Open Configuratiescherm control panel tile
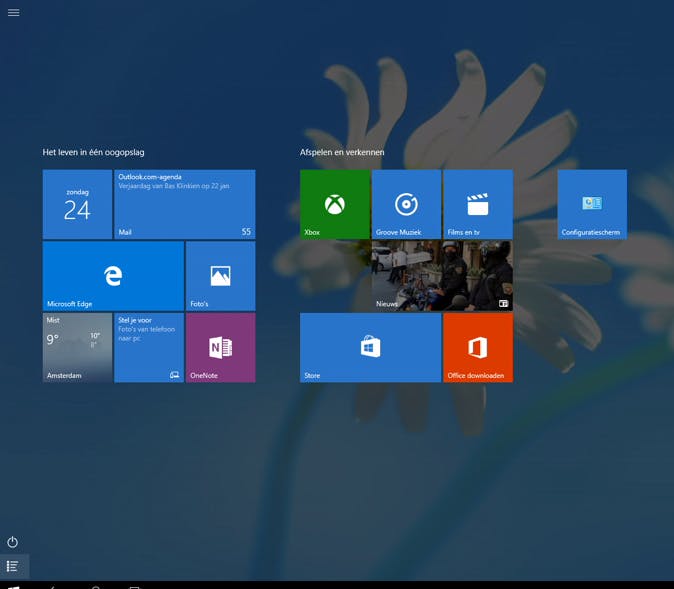The height and width of the screenshot is (589, 674). pos(592,204)
